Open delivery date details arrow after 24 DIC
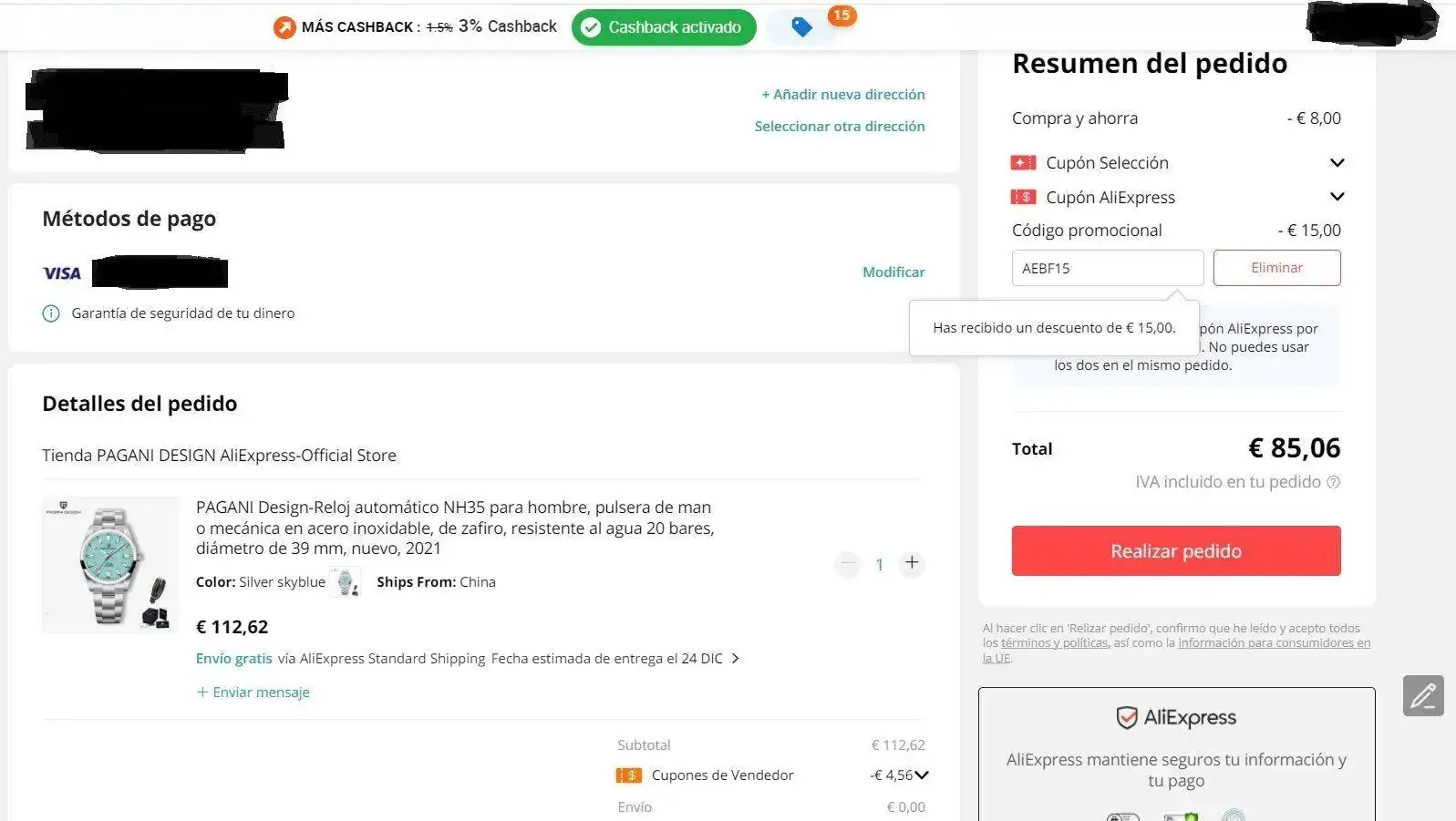 [x=736, y=658]
